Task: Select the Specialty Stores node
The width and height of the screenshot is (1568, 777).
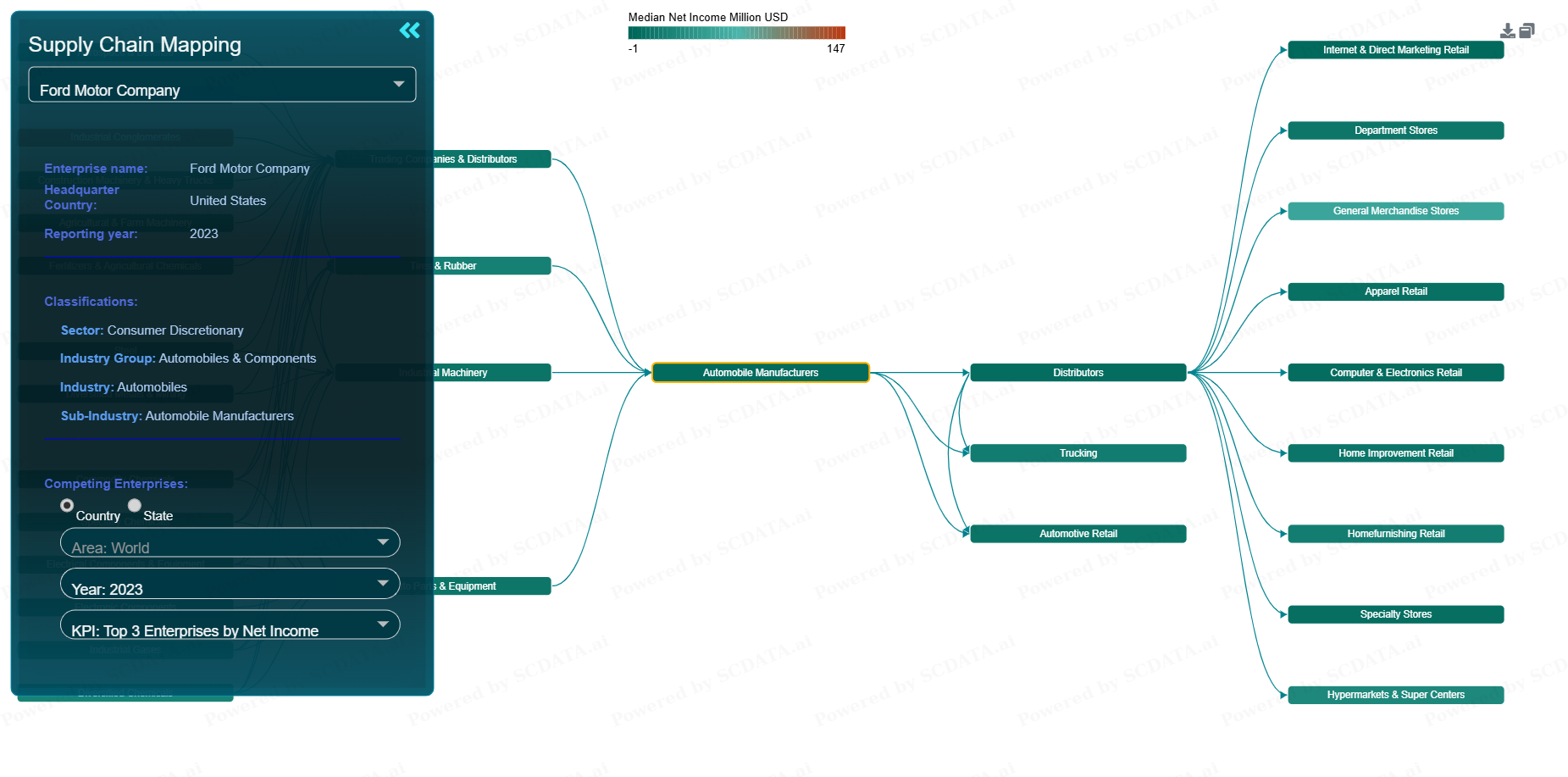Action: point(1396,614)
